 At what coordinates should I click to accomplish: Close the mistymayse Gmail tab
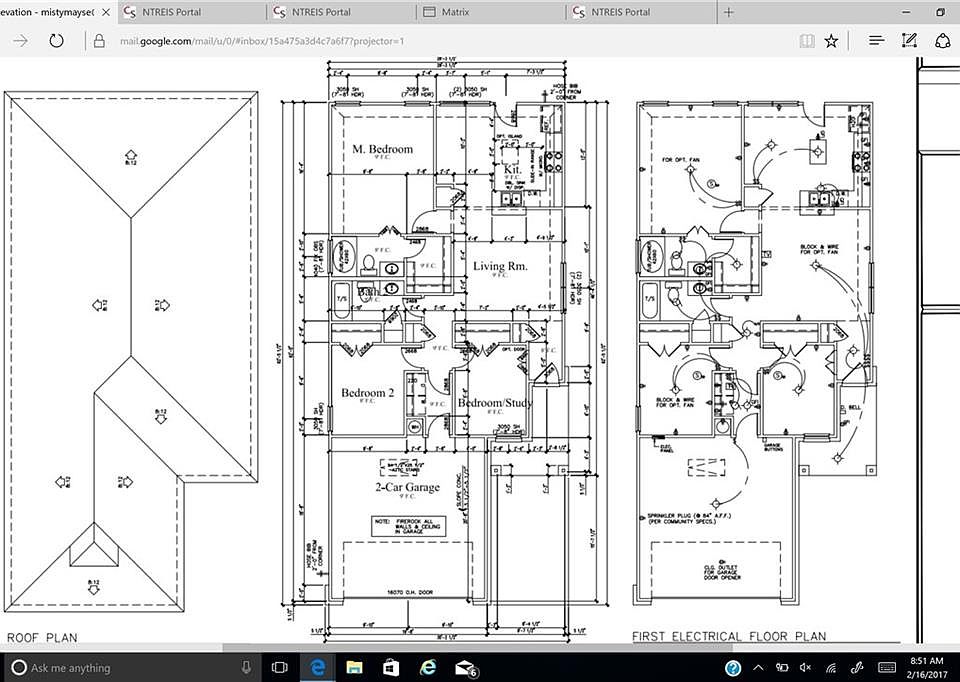tap(105, 12)
